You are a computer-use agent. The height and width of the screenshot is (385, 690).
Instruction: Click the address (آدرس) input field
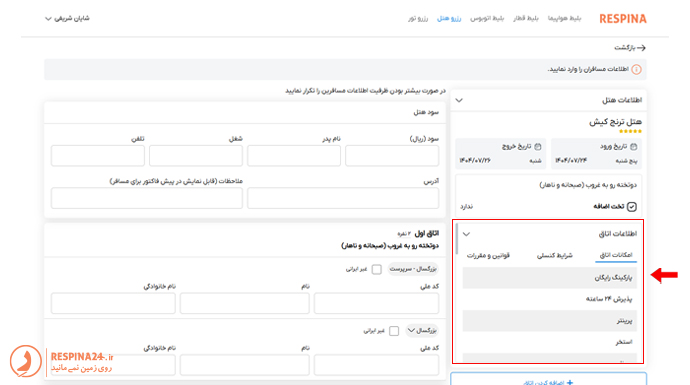click(343, 198)
